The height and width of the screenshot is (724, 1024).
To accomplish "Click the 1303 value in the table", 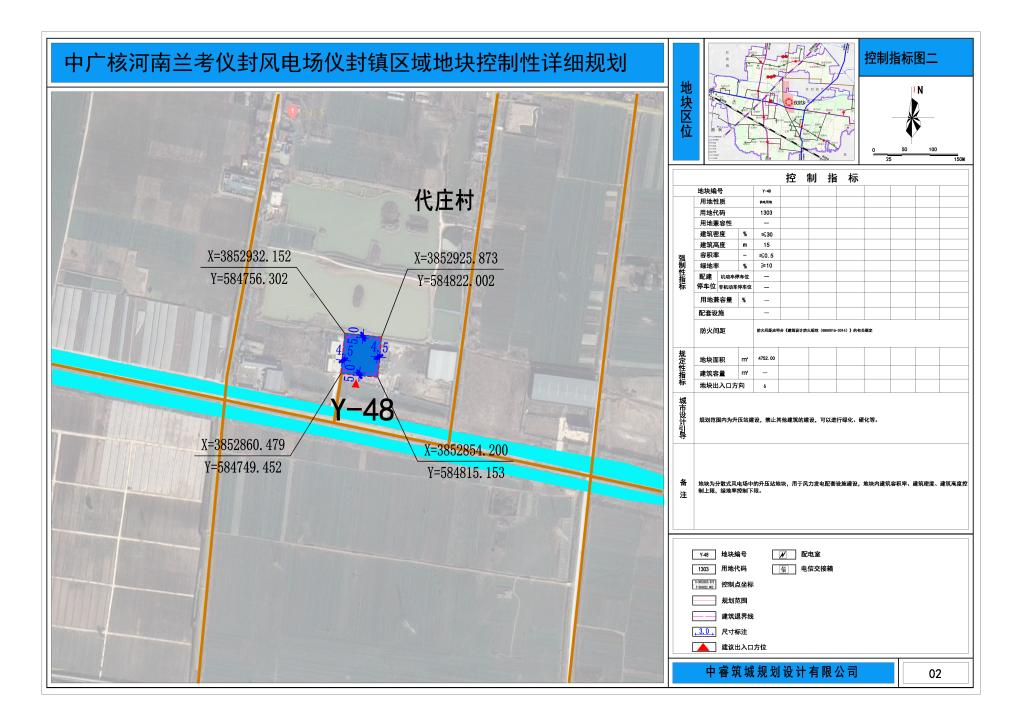I will click(x=766, y=213).
